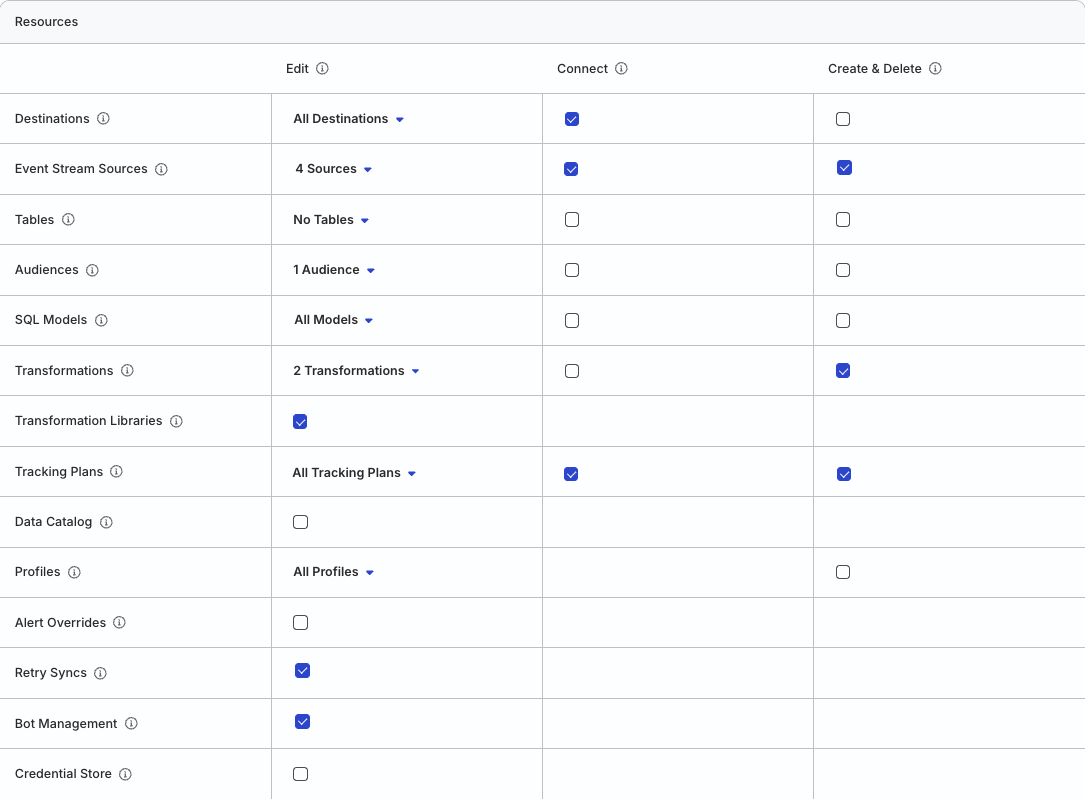Uncheck Connect for Event Stream Sources

571,169
